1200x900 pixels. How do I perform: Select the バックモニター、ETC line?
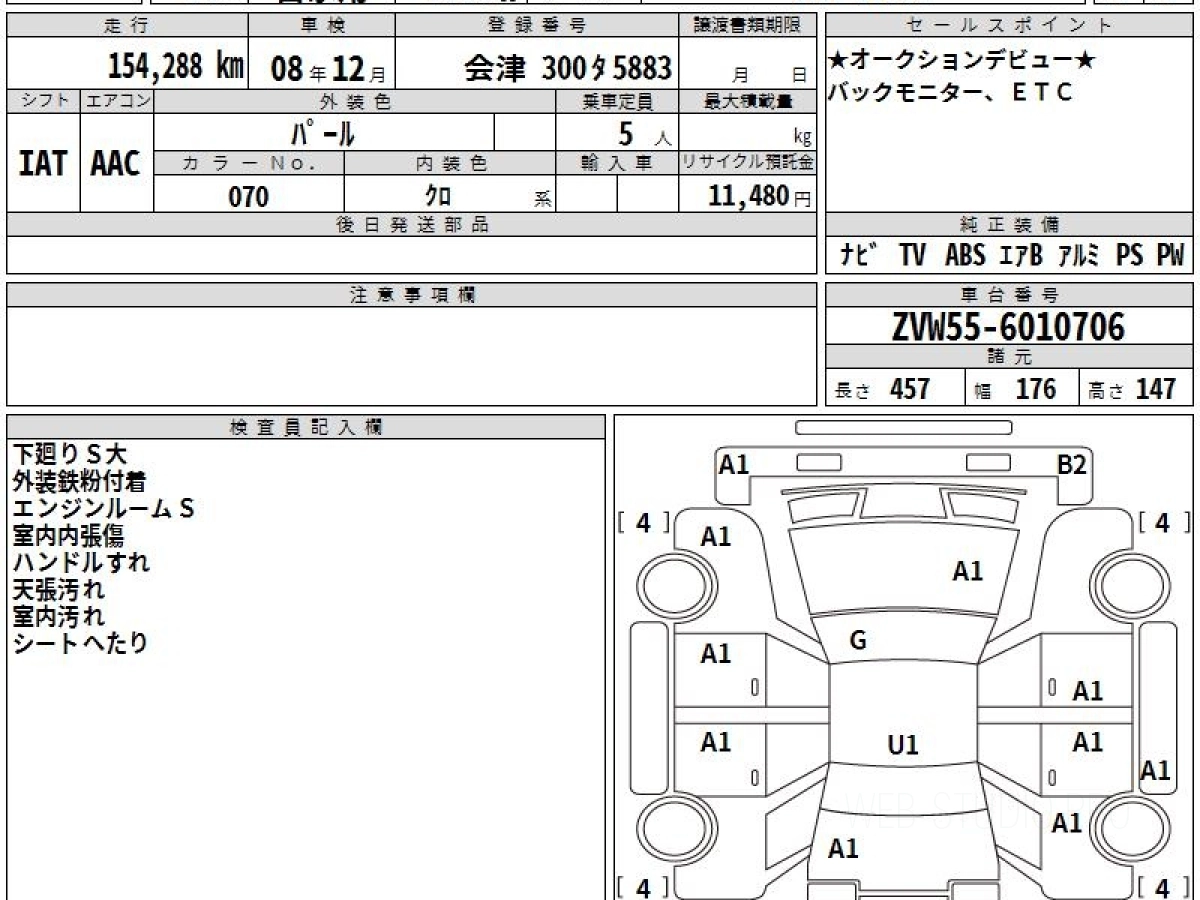(950, 92)
